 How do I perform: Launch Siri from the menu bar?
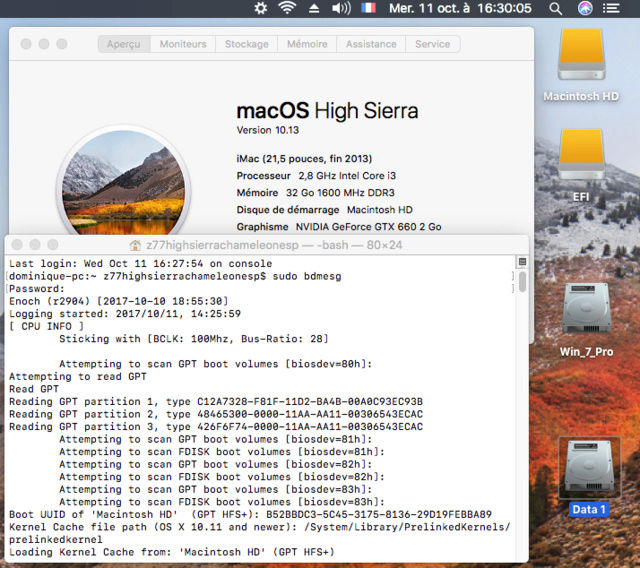[x=585, y=8]
